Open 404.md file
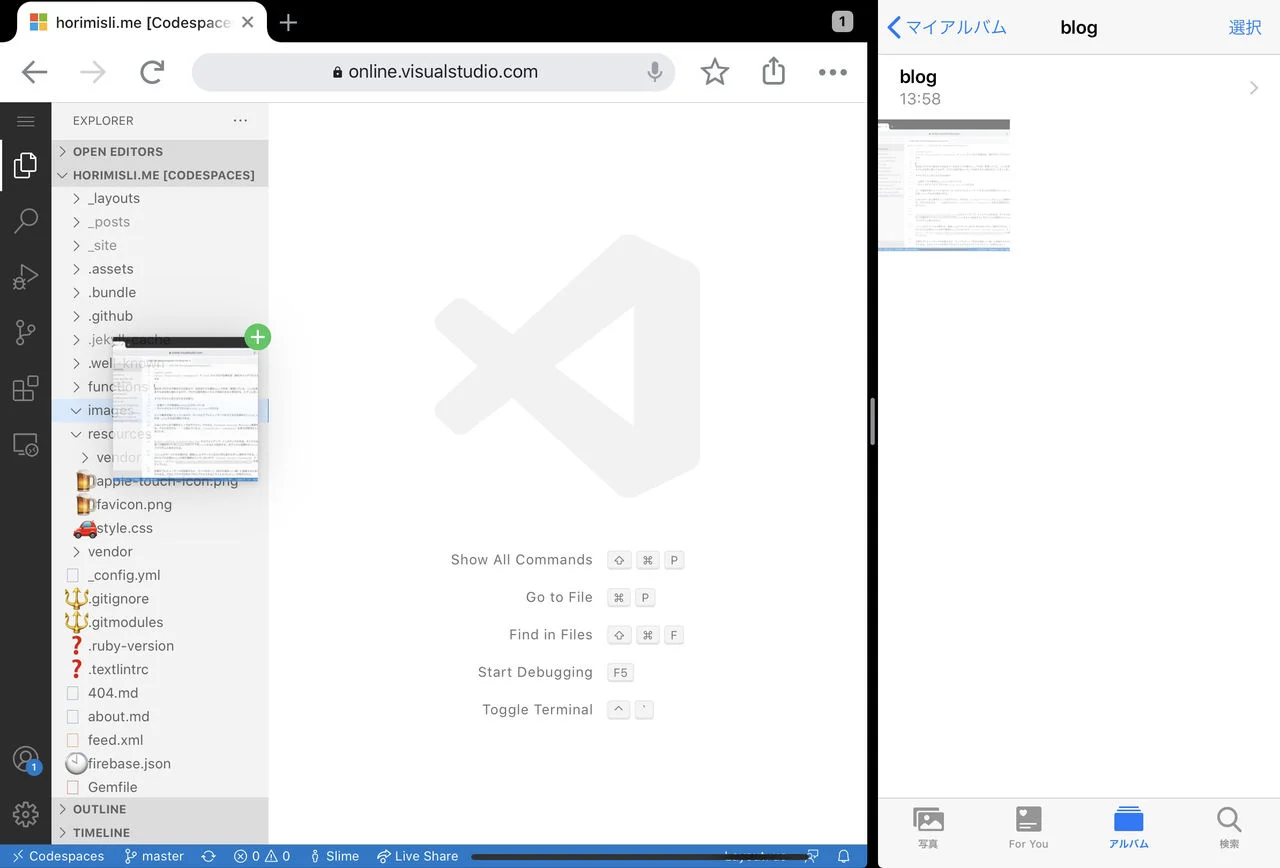This screenshot has height=868, width=1280. pos(160,692)
